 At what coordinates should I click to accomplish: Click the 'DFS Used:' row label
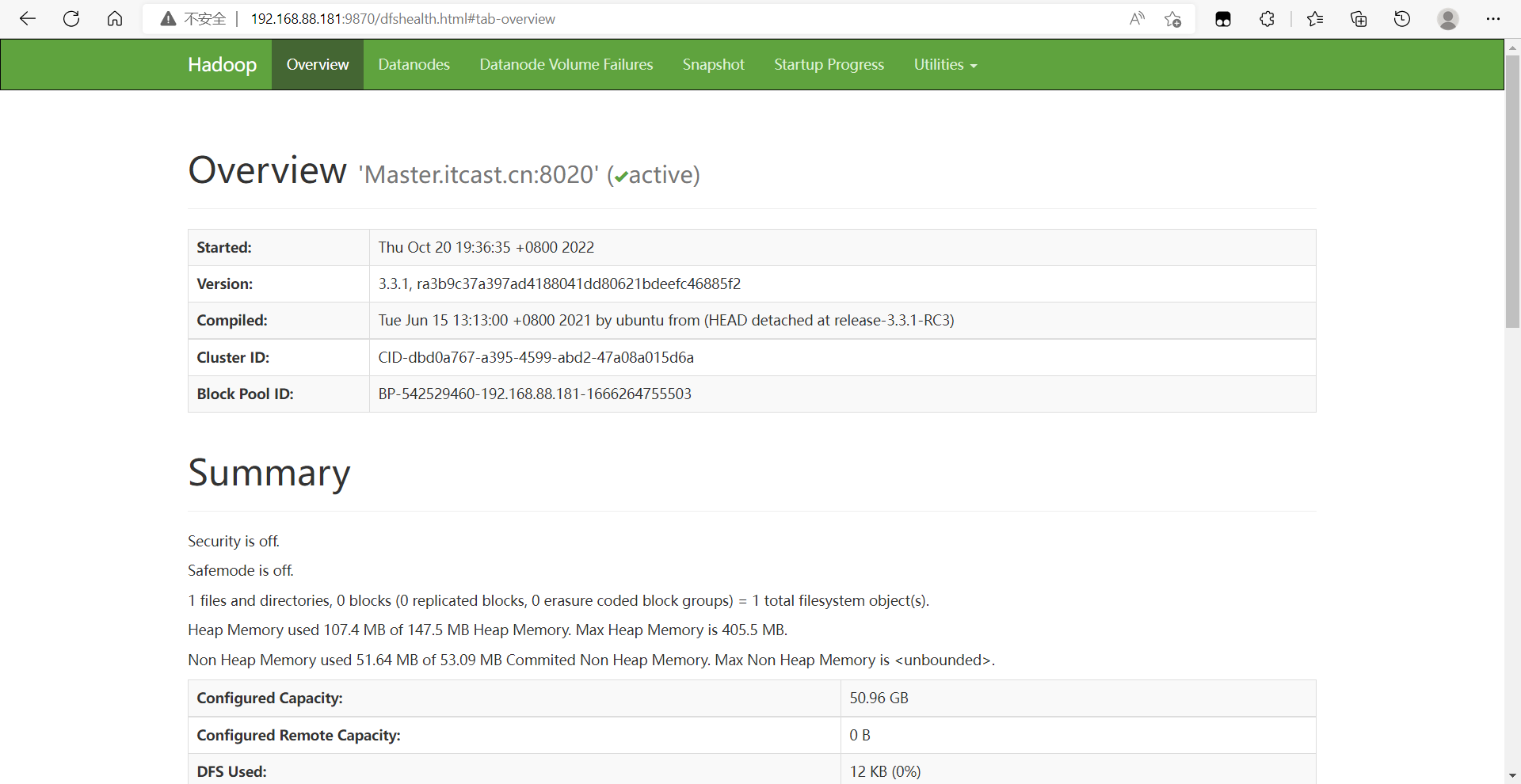coord(232,772)
